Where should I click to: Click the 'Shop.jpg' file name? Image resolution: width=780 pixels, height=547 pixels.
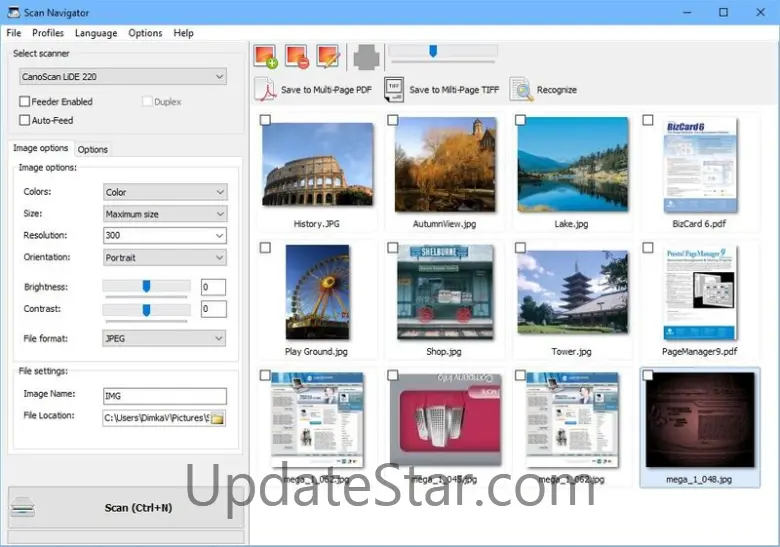[x=444, y=352]
